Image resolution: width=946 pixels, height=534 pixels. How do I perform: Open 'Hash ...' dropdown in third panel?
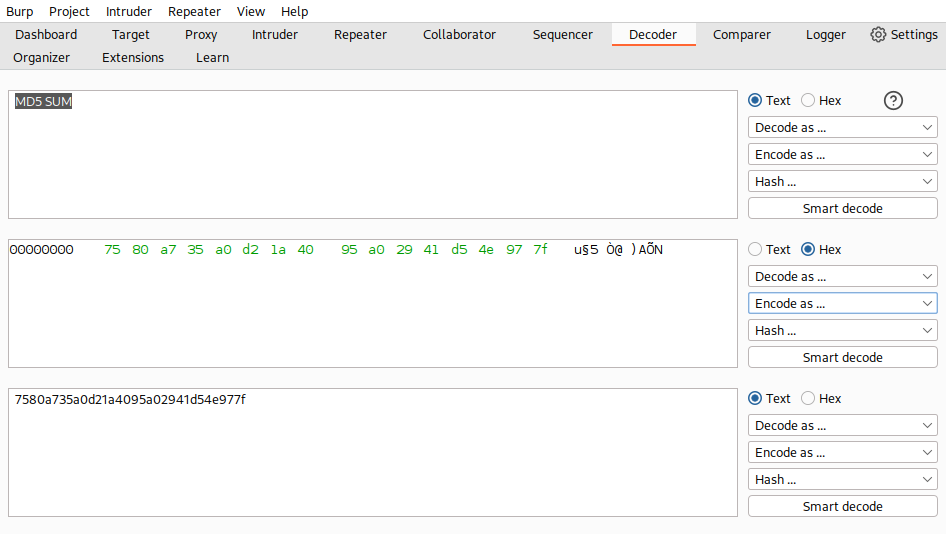coord(842,480)
